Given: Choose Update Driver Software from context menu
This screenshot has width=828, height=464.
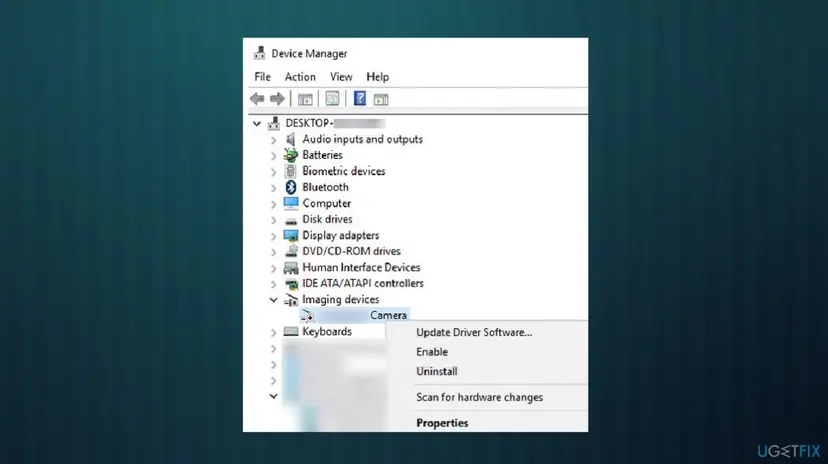Looking at the screenshot, I should tap(474, 332).
